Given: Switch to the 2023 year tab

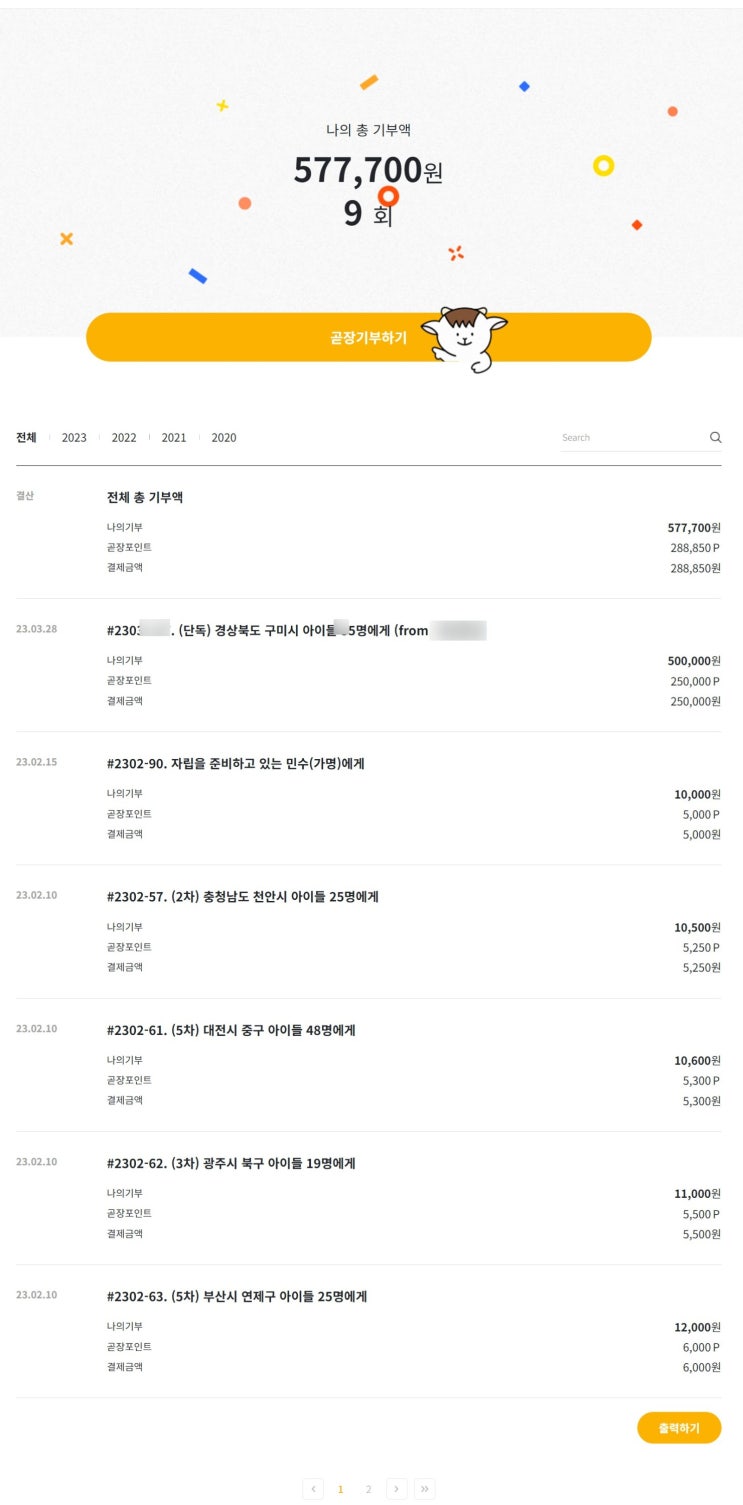Looking at the screenshot, I should 74,438.
